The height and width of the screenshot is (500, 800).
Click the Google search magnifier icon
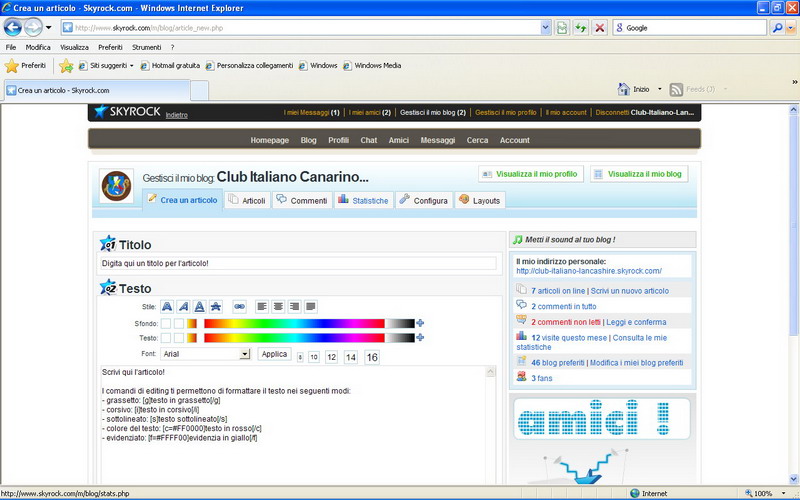coord(777,28)
